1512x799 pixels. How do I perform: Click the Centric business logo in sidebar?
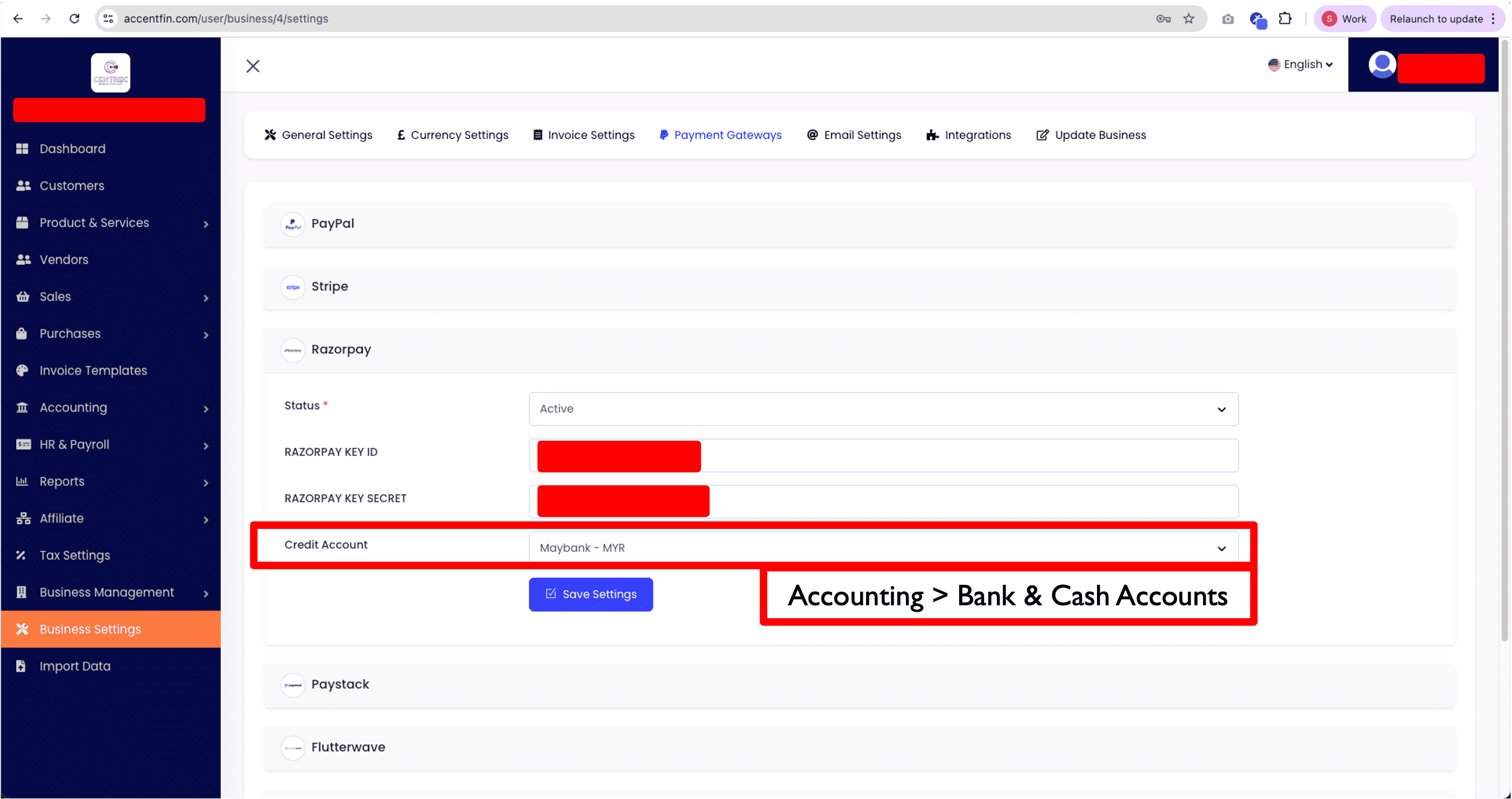tap(110, 73)
